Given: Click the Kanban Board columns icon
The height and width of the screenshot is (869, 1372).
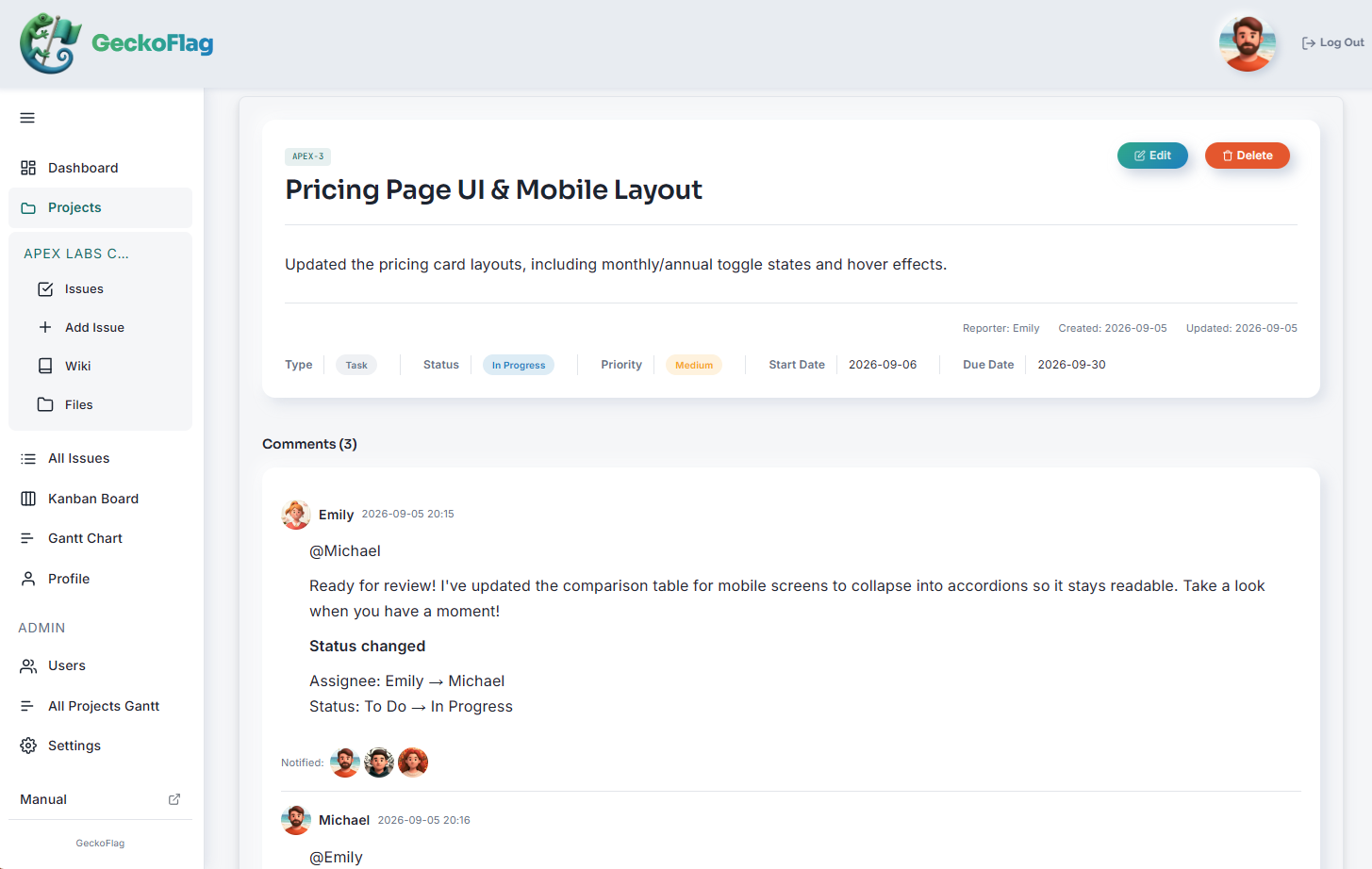Looking at the screenshot, I should tap(28, 499).
